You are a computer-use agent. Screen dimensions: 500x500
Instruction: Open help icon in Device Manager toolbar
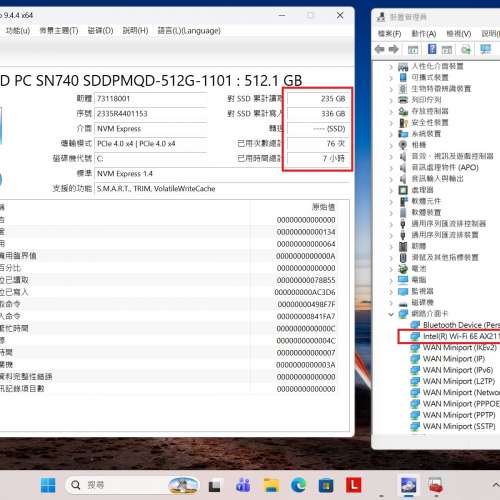(432, 49)
